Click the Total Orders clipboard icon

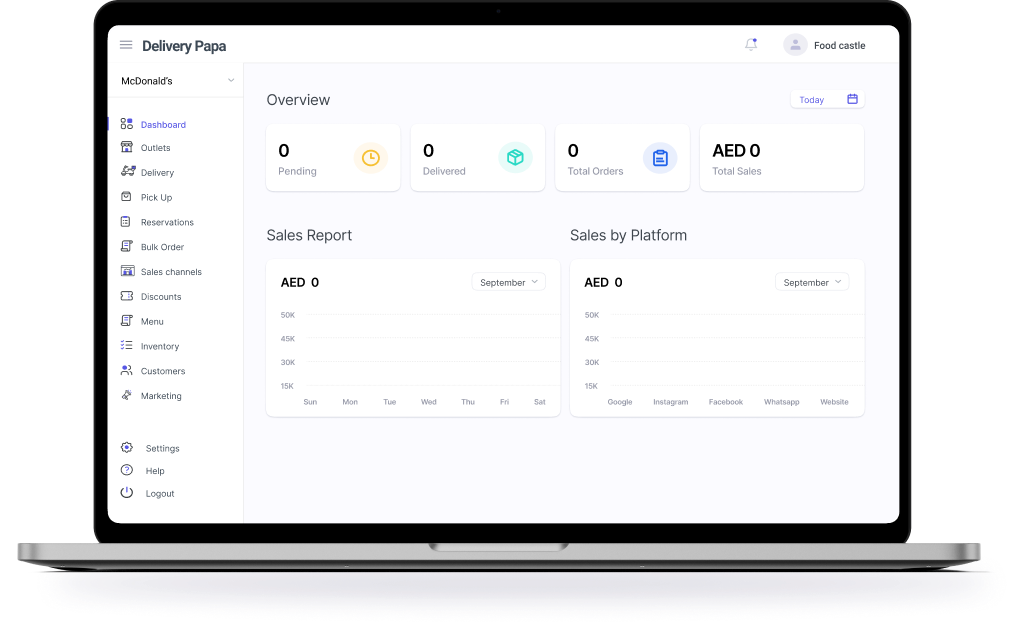point(660,158)
